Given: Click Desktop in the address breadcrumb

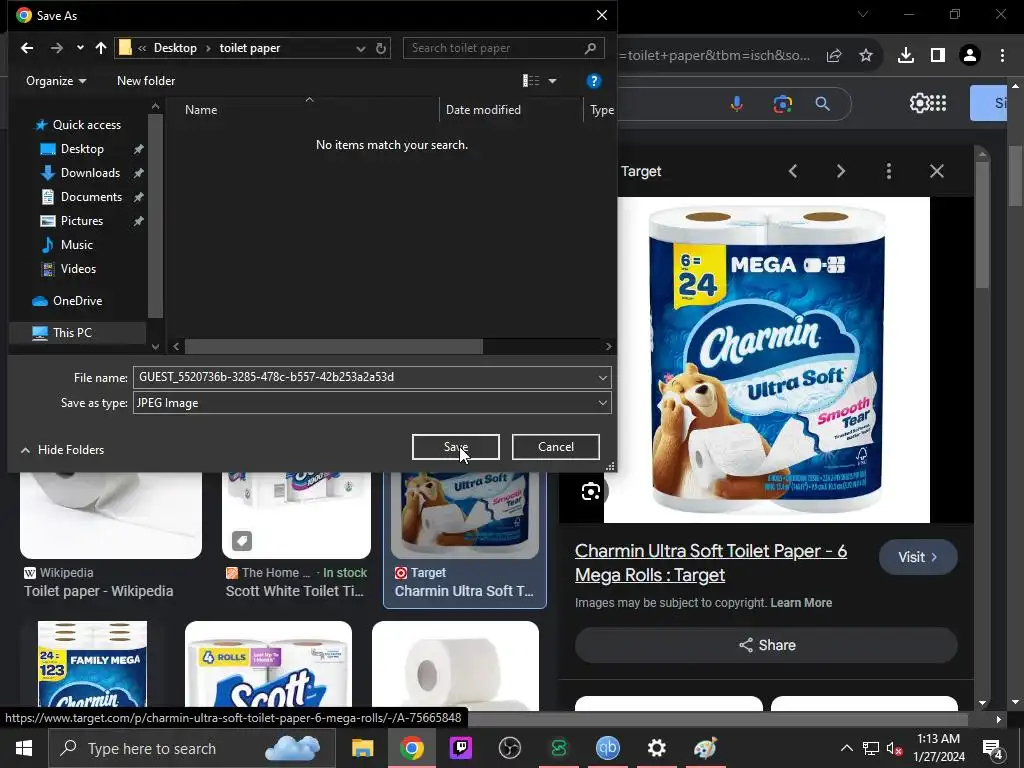Looking at the screenshot, I should coord(175,48).
